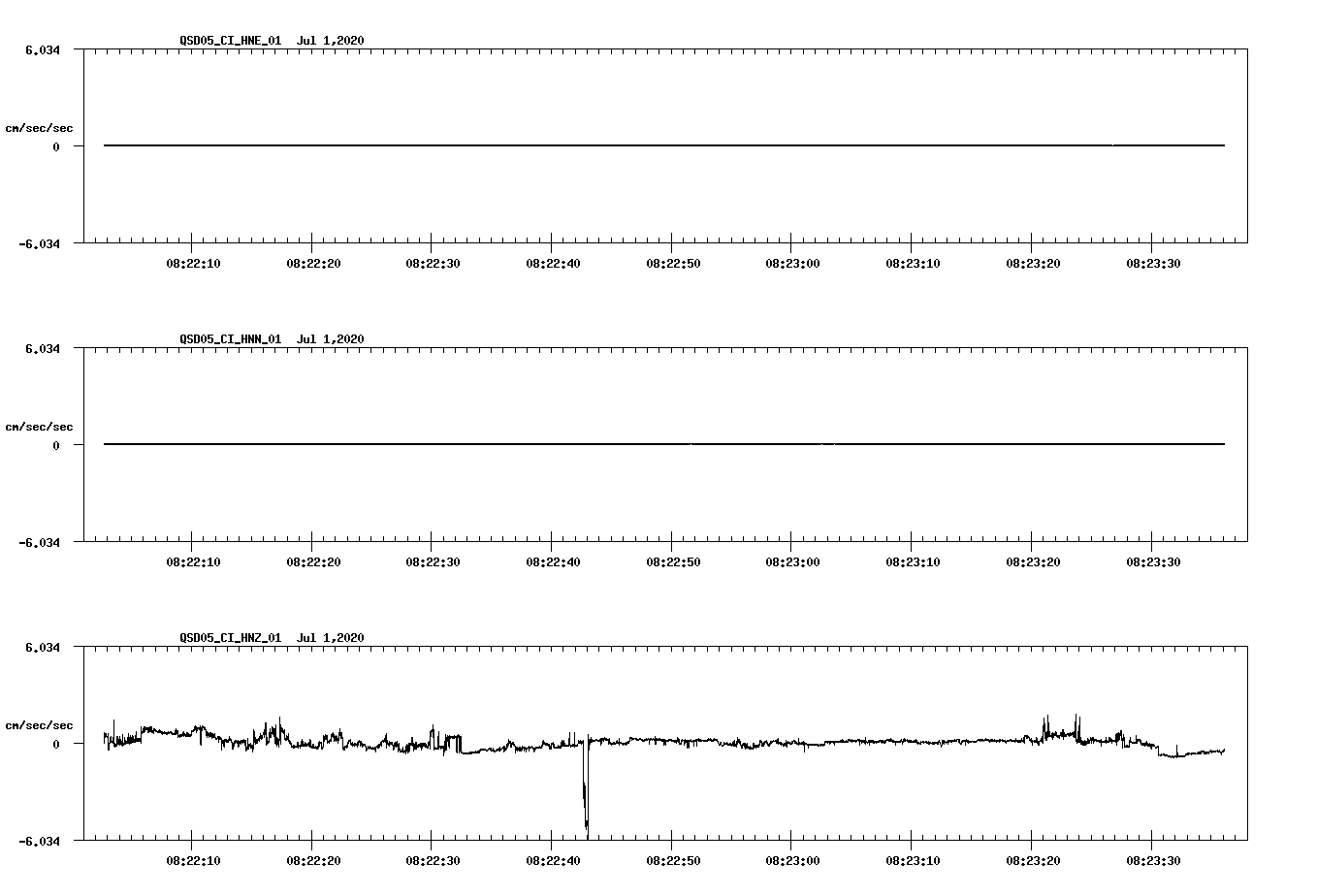Click the 6.034 upper limit of HNE plot
The height and width of the screenshot is (896, 1317).
click(43, 50)
